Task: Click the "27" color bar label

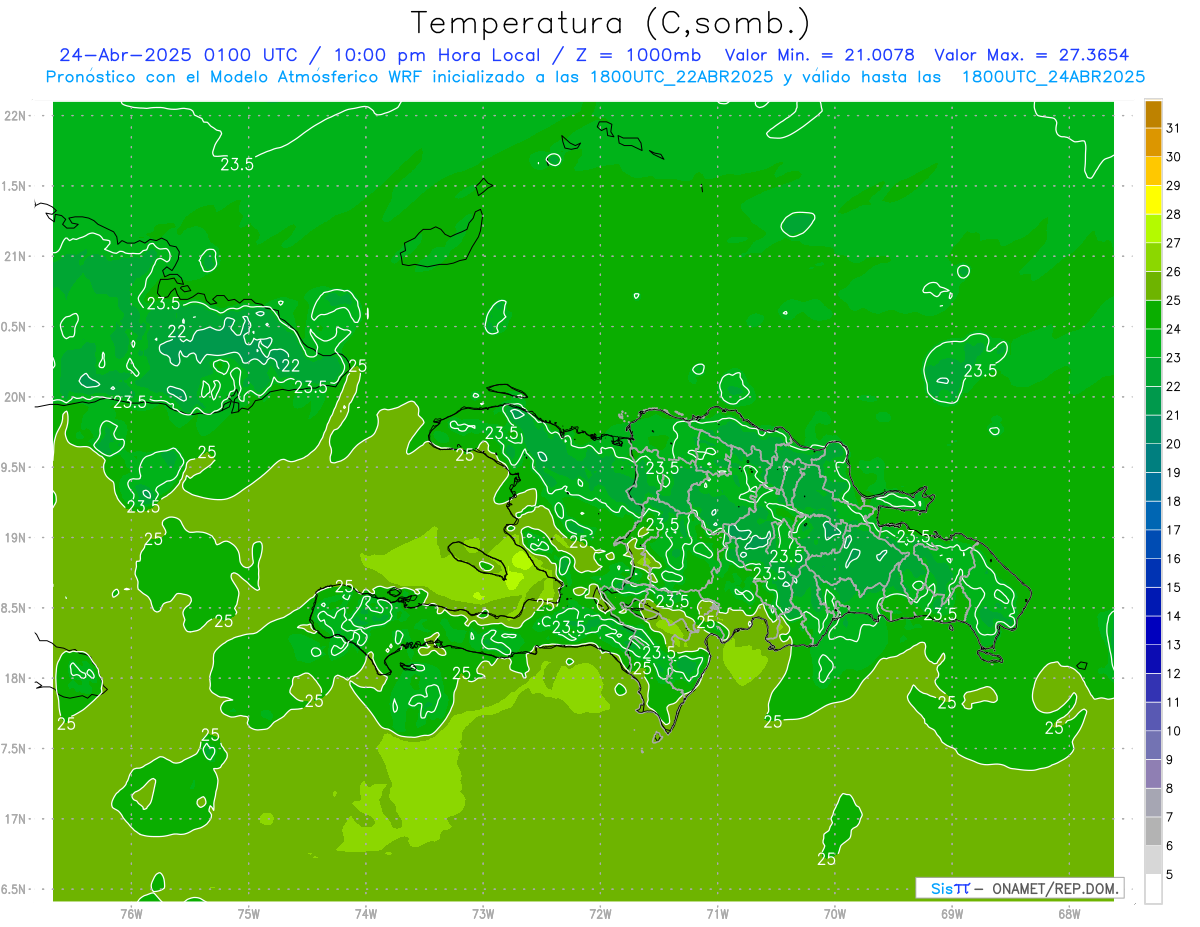Action: pos(1174,243)
